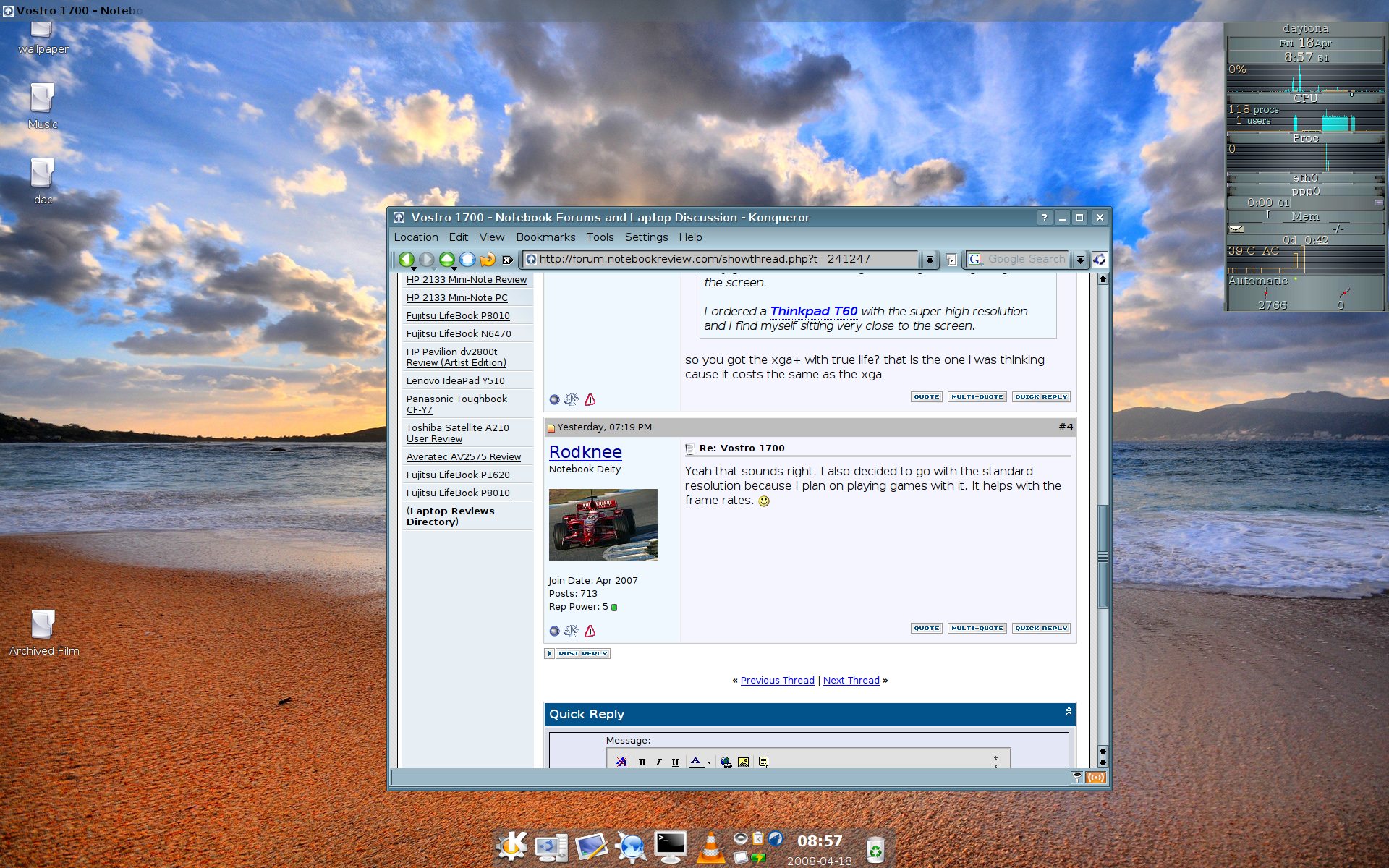Click Quote button on Rodknee's post #4
This screenshot has height=868, width=1389.
click(926, 628)
